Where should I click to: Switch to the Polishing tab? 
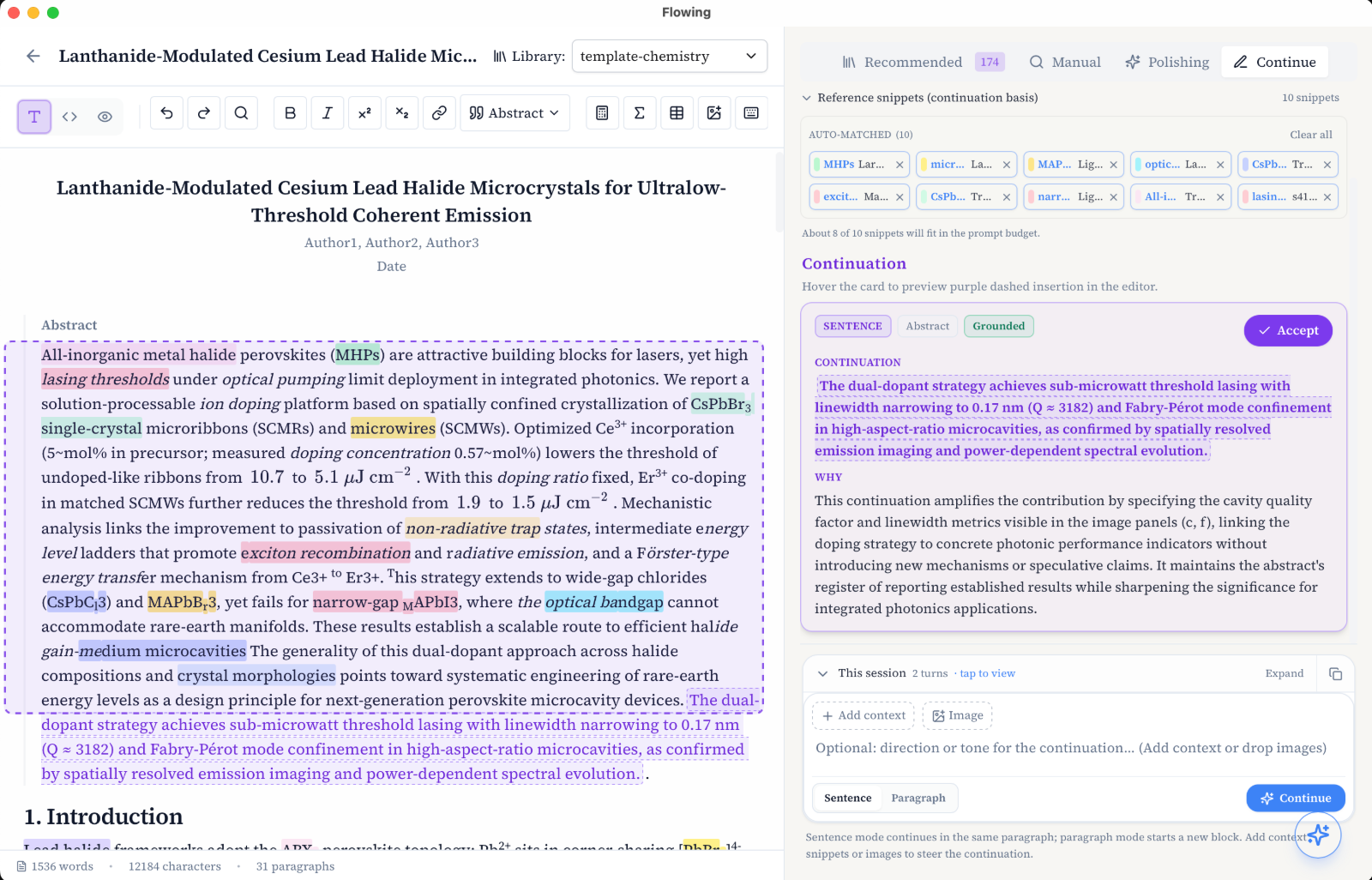point(1167,62)
